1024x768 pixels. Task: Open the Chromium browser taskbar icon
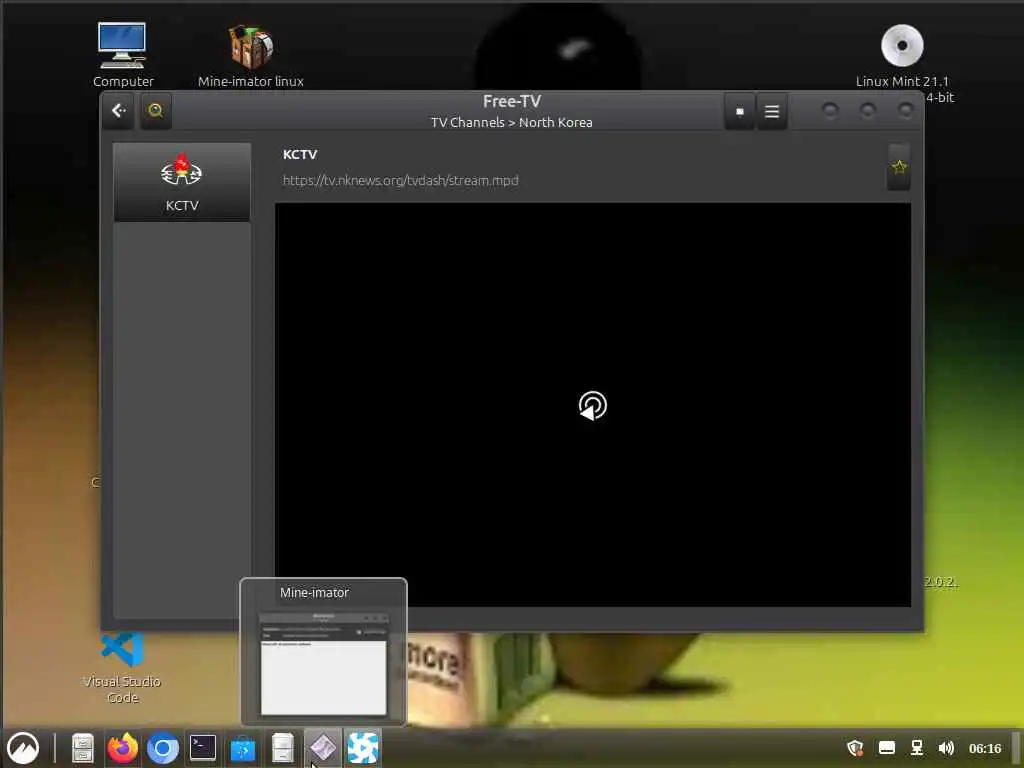[x=163, y=748]
